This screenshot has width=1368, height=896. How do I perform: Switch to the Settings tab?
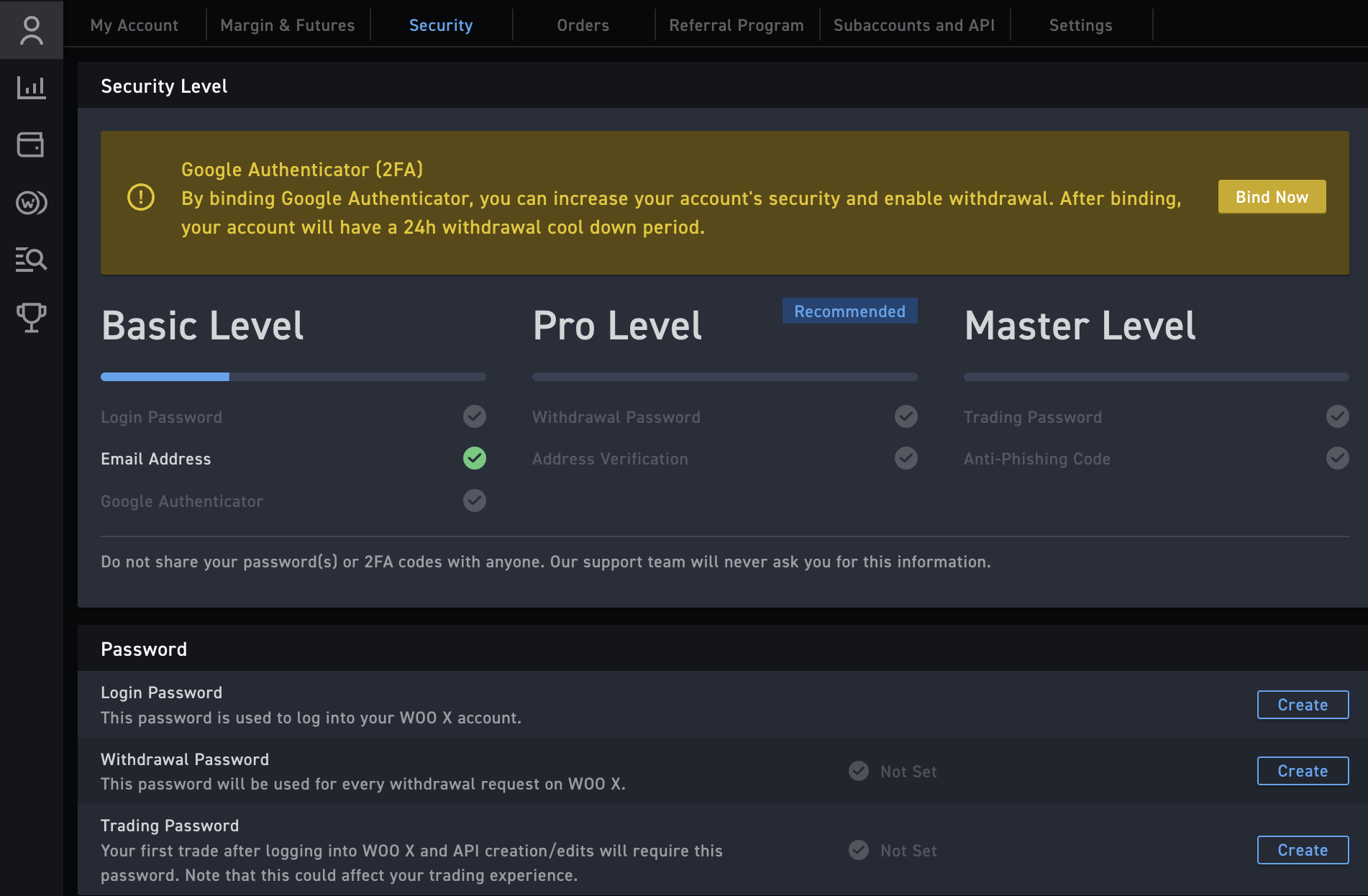point(1081,25)
